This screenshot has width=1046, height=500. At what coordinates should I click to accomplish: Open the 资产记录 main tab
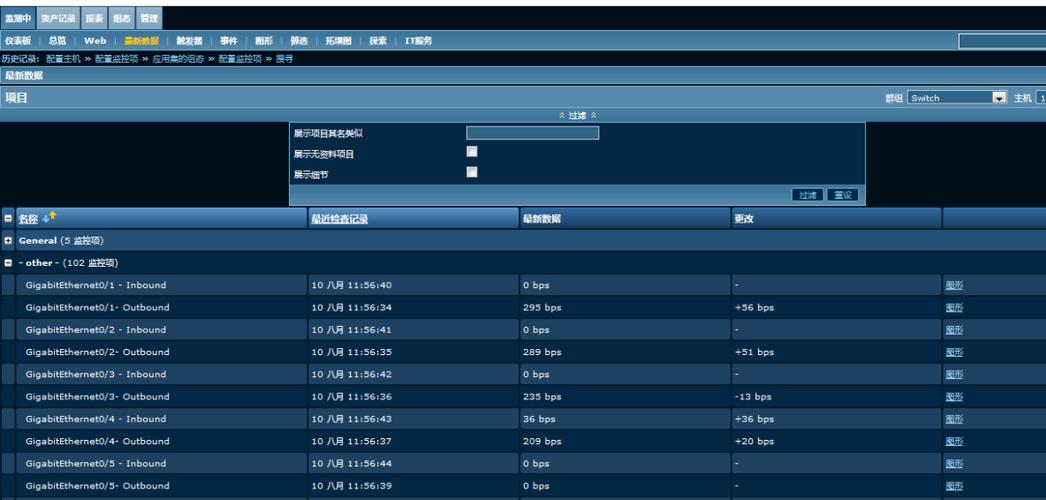click(58, 18)
